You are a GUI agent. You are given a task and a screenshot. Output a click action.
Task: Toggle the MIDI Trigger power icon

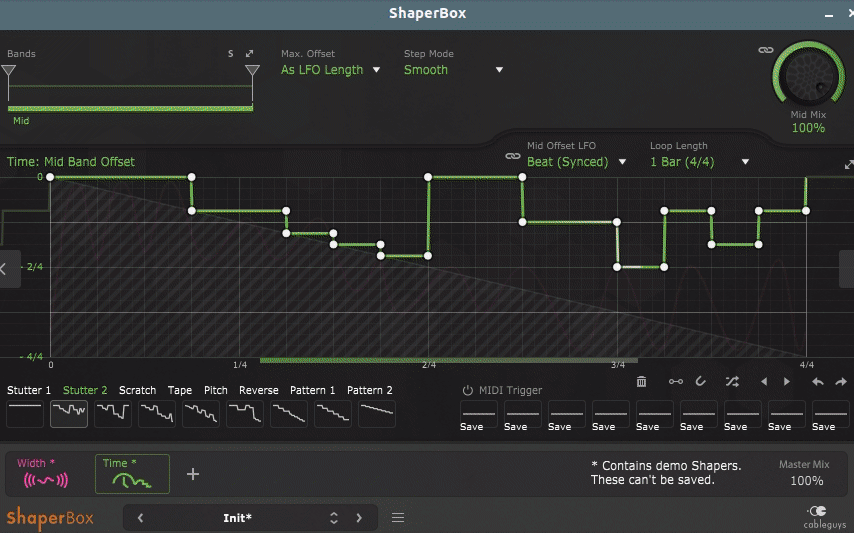pyautogui.click(x=467, y=390)
